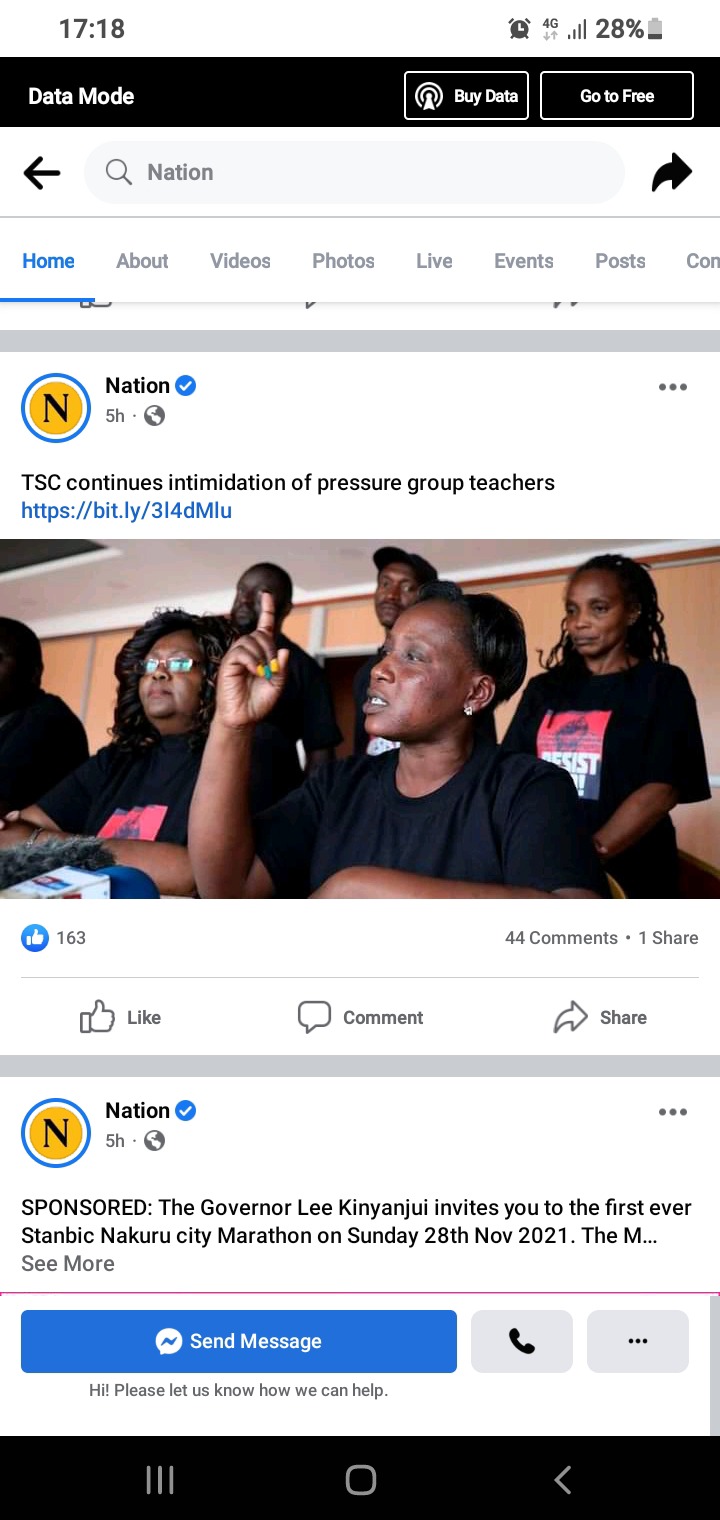The height and width of the screenshot is (1520, 720).
Task: Open the phone call button
Action: 522,1341
